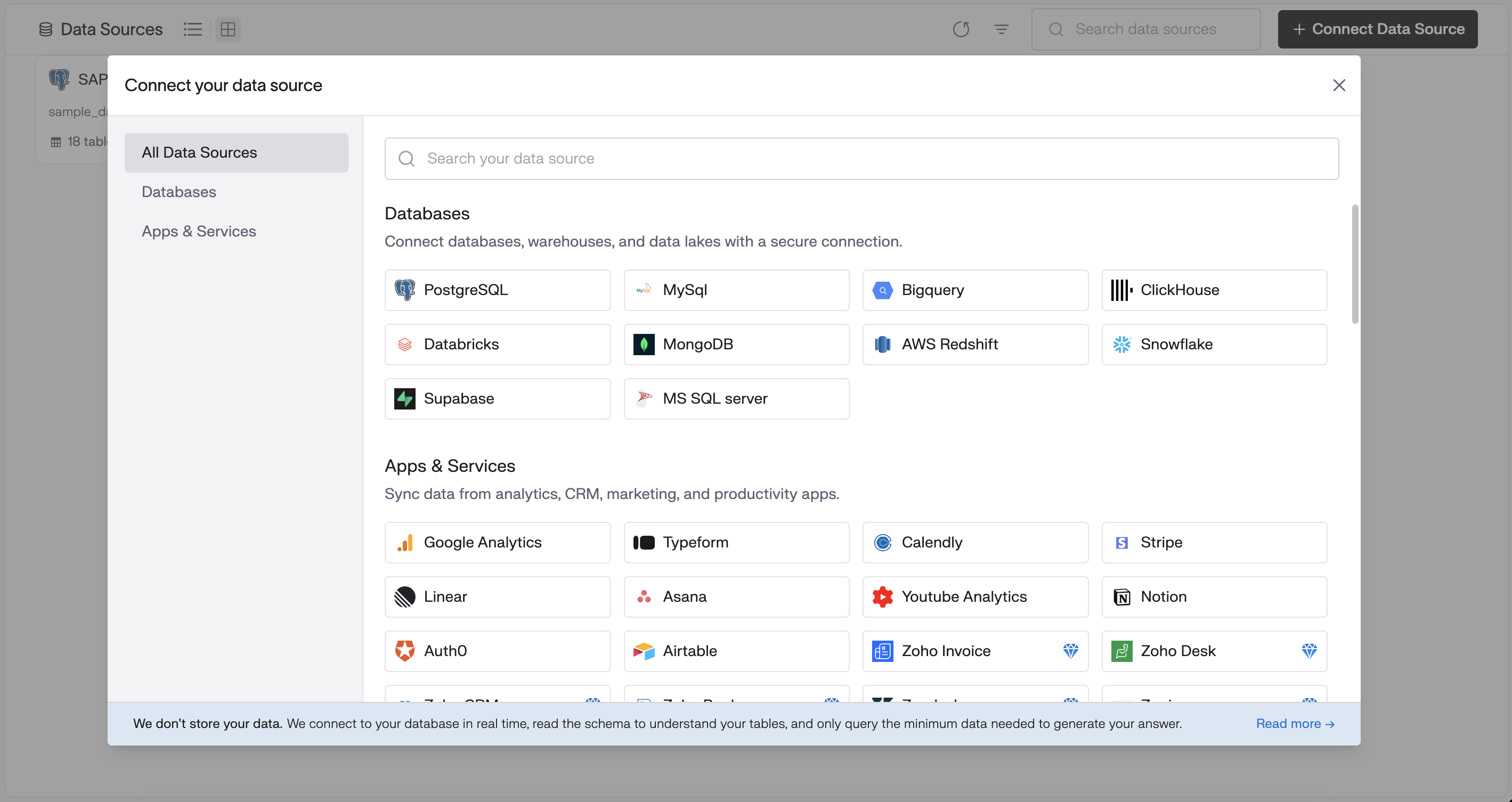Click the premium diamond on Zoho Invoice
The height and width of the screenshot is (802, 1512).
click(x=1070, y=651)
